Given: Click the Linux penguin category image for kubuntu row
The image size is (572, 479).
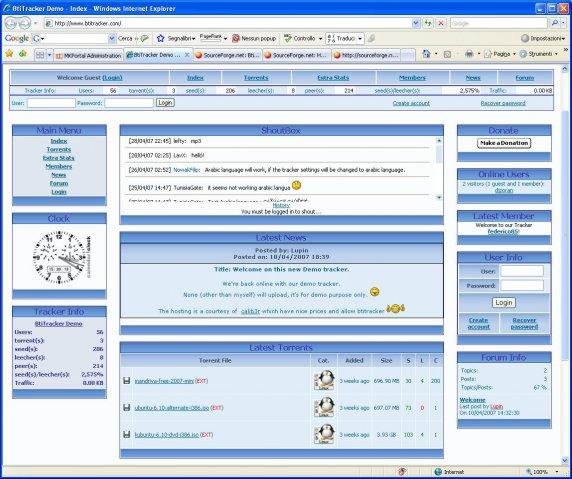Looking at the screenshot, I should coord(324,434).
